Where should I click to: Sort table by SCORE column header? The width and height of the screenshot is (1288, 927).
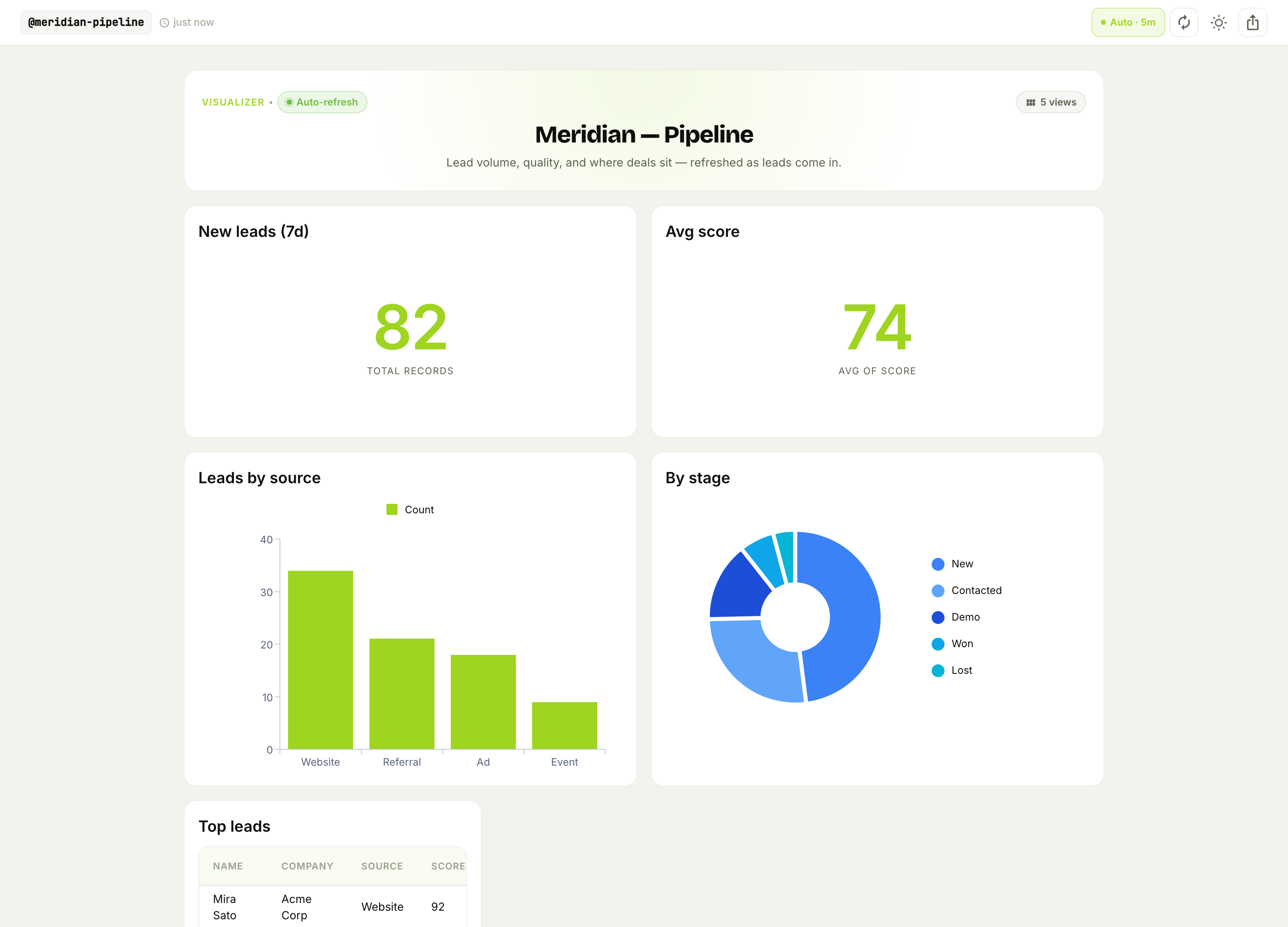[x=448, y=866]
